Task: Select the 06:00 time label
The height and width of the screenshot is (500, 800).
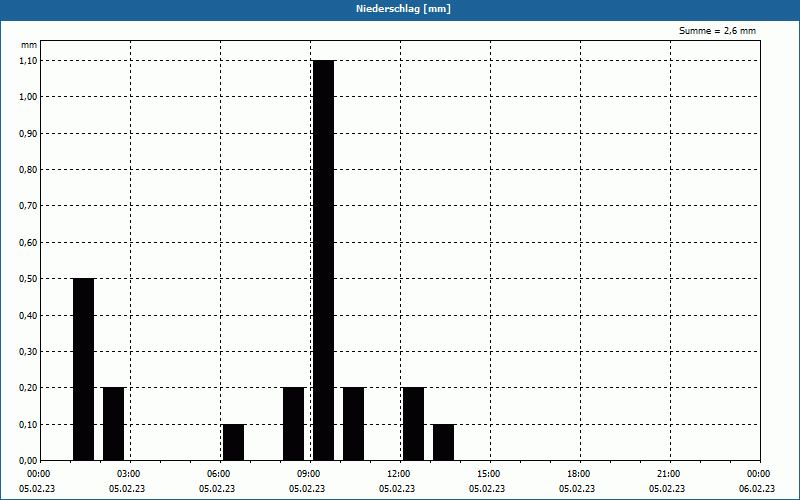Action: click(x=217, y=474)
